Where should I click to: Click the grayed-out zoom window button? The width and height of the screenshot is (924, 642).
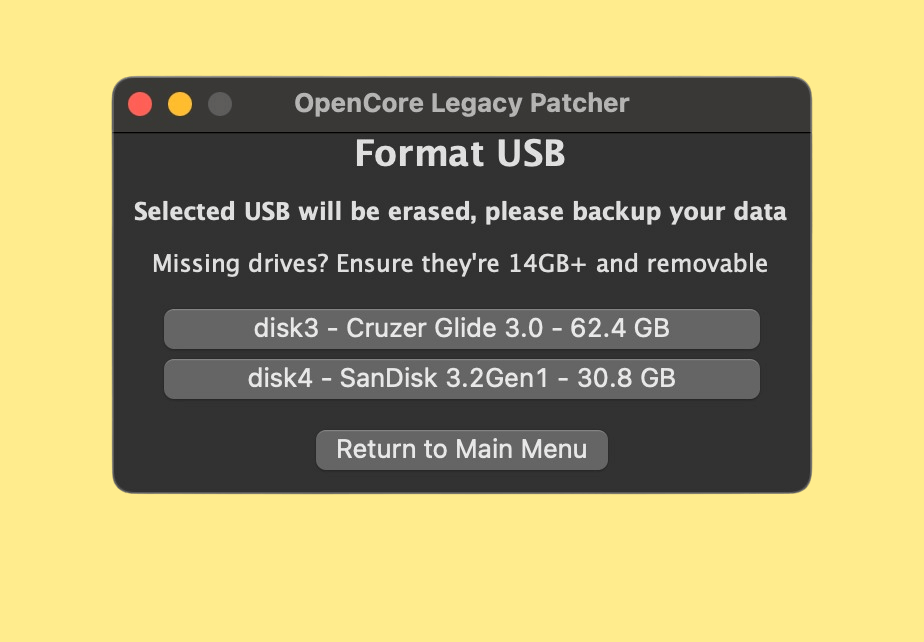click(220, 104)
